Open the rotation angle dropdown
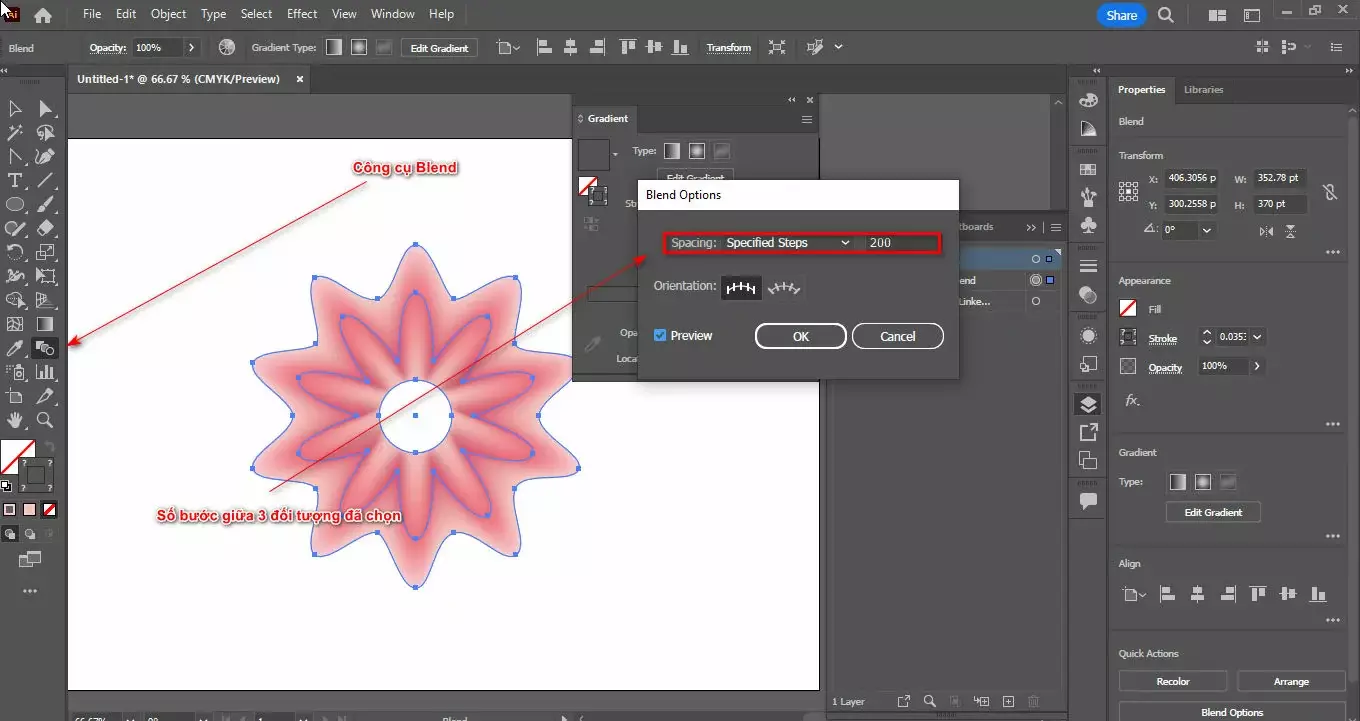 [x=1207, y=230]
